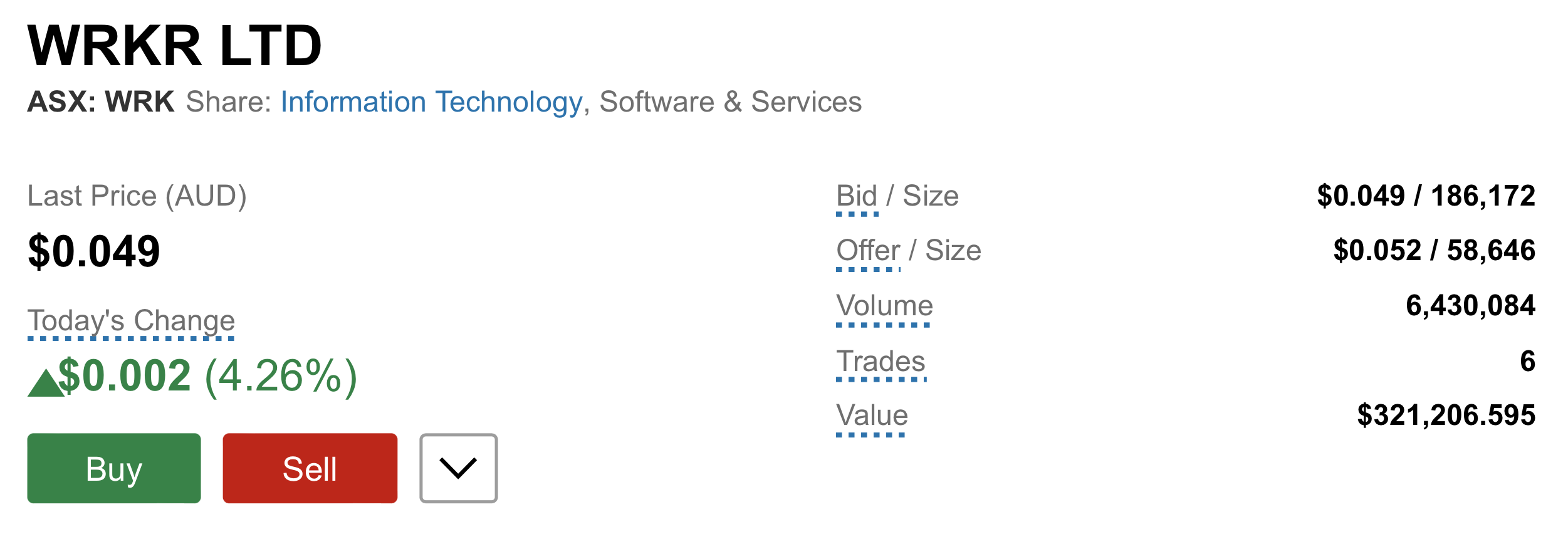
Task: Click the volume figure 6,430,084
Action: 1470,306
